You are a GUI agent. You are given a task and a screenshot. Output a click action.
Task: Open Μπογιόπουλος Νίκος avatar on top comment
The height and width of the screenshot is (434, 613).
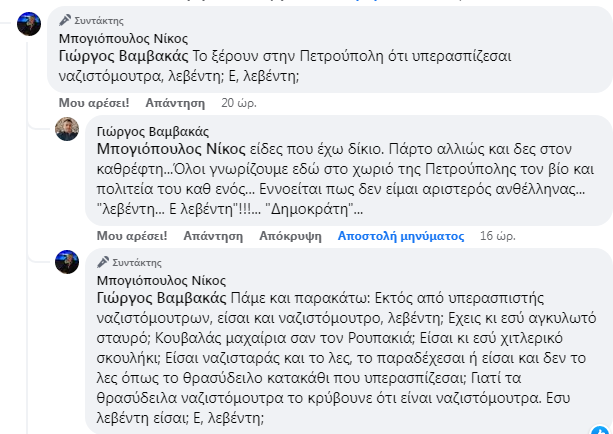tap(29, 24)
